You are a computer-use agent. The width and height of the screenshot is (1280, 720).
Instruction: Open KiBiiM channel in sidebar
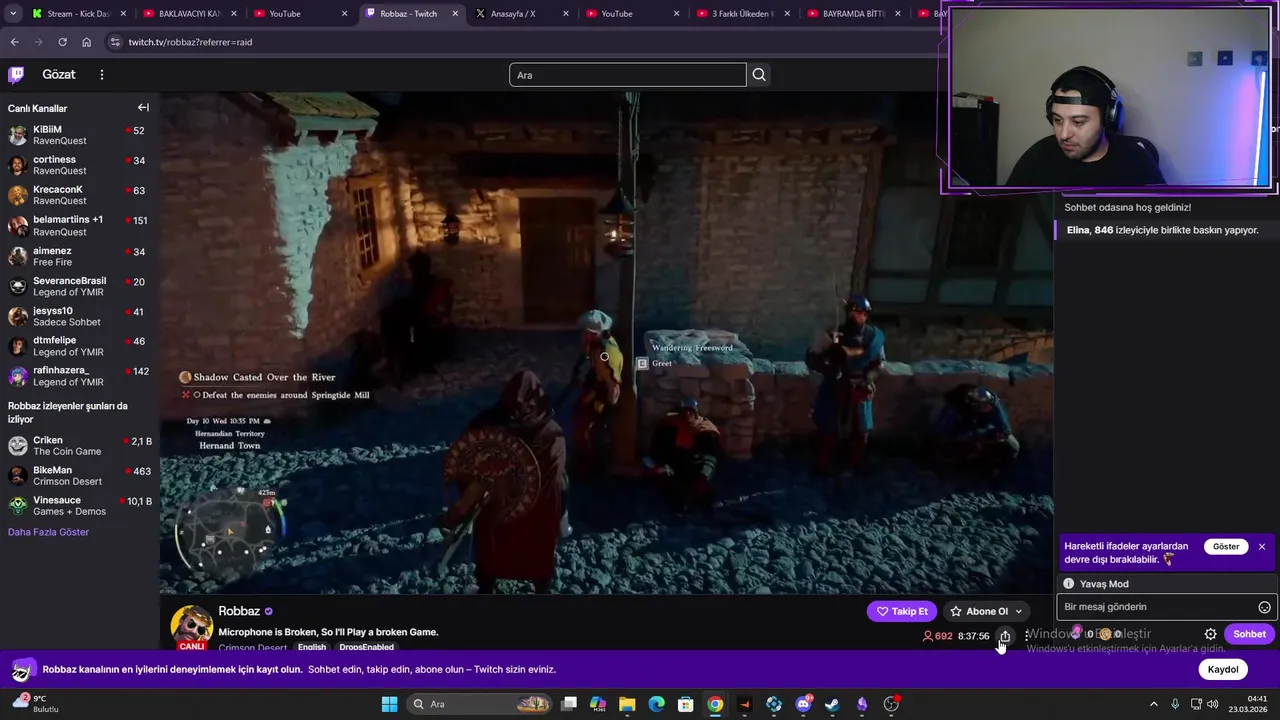[x=79, y=135]
